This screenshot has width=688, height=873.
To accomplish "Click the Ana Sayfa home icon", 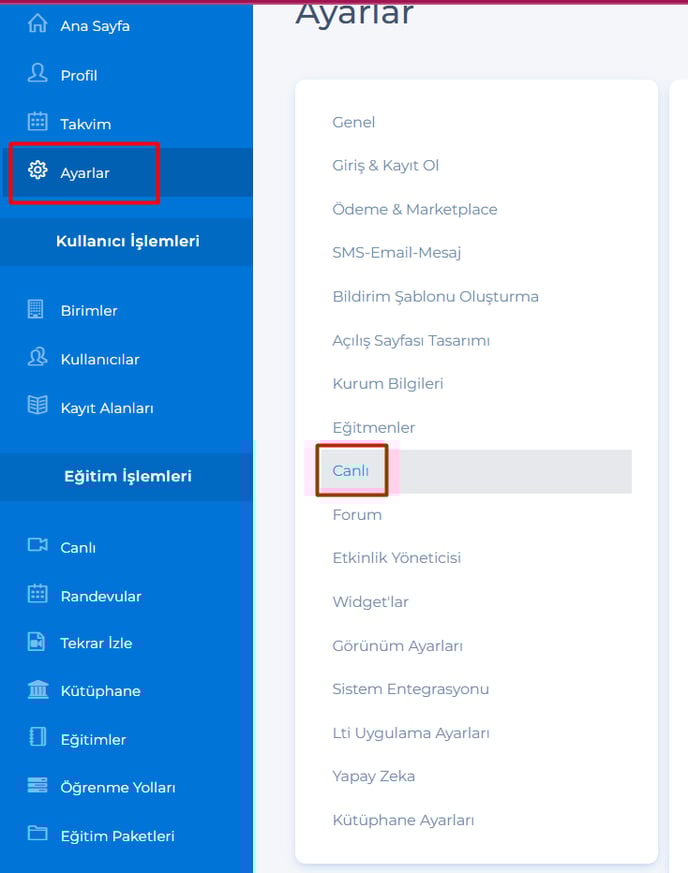I will point(37,23).
